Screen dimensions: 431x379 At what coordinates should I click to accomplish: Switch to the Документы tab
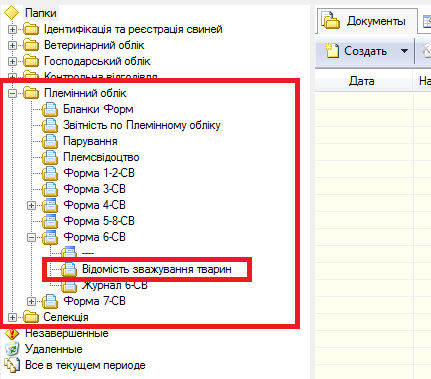tap(367, 21)
